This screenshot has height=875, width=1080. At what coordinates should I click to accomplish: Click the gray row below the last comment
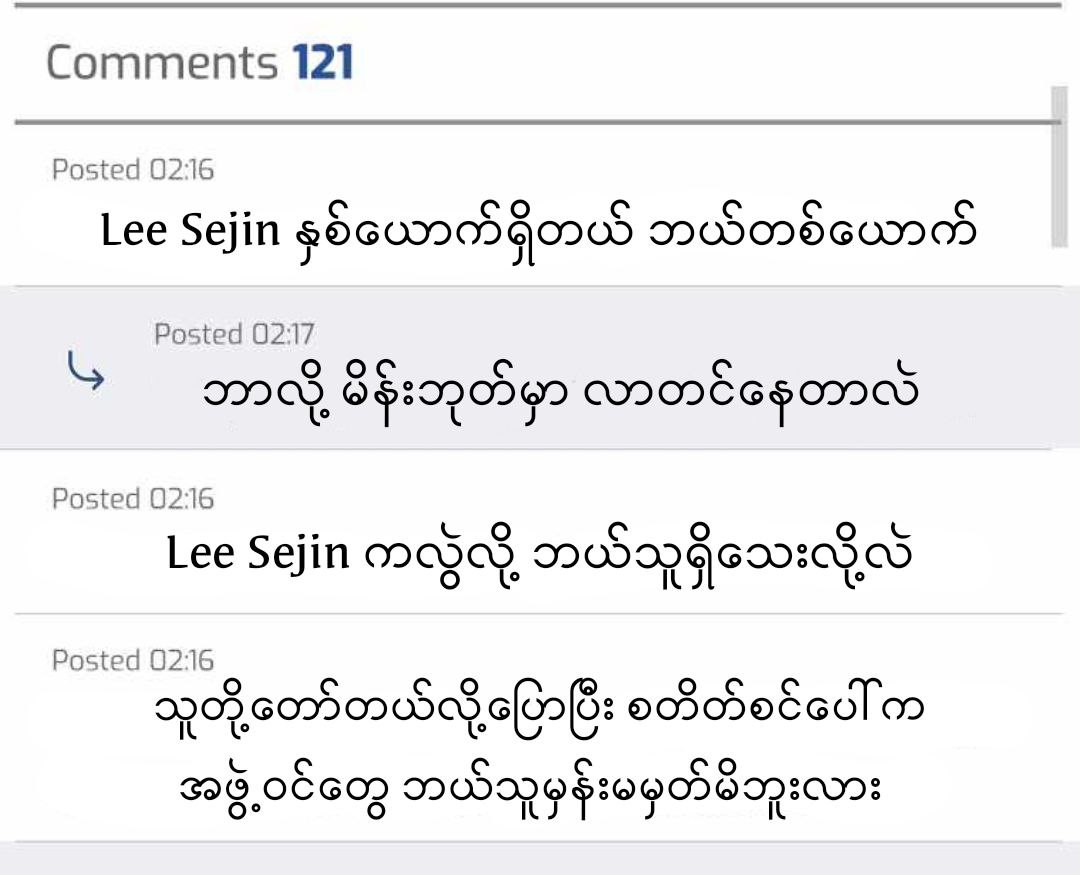pos(540,860)
